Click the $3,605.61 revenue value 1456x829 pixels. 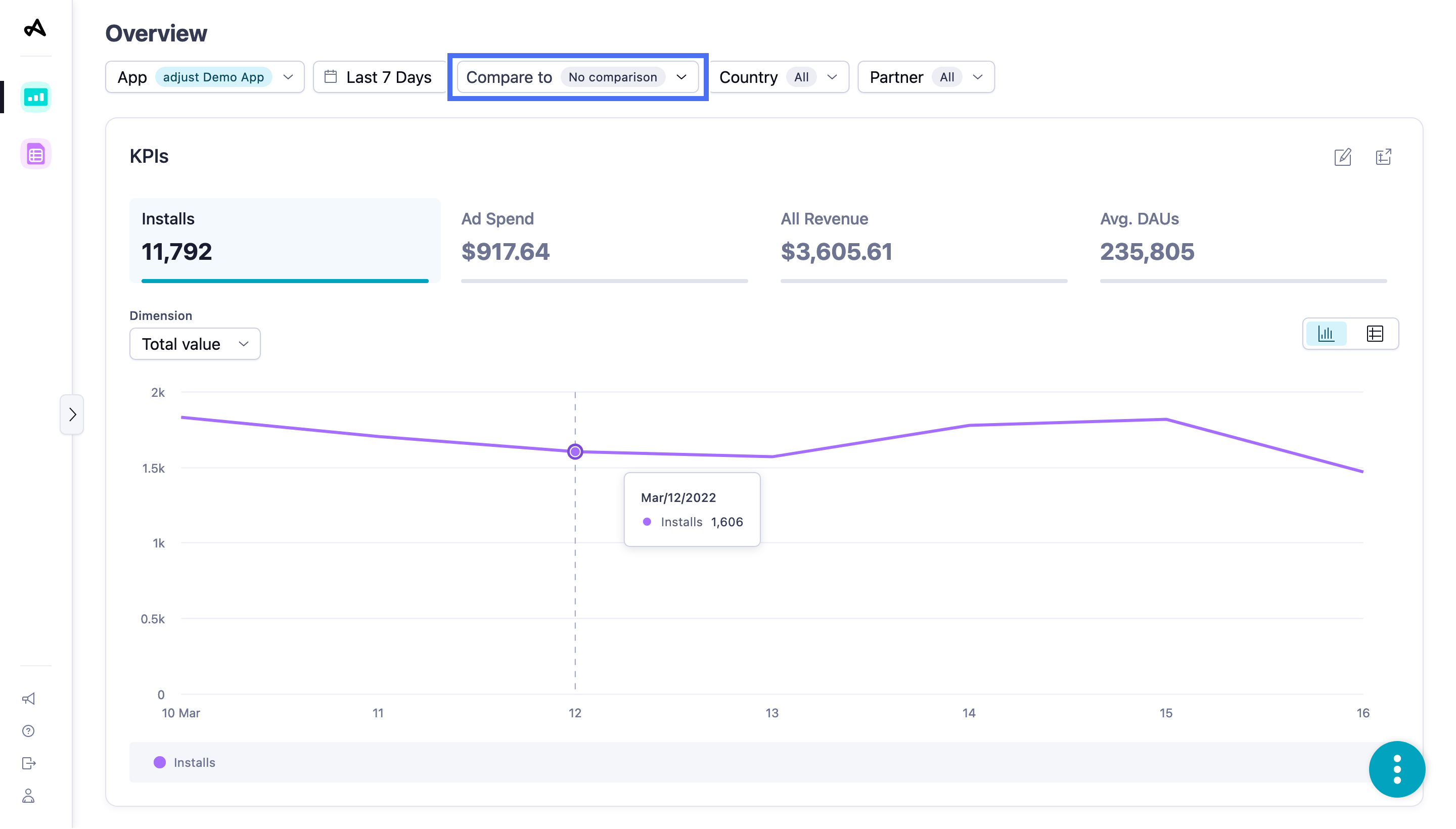836,252
